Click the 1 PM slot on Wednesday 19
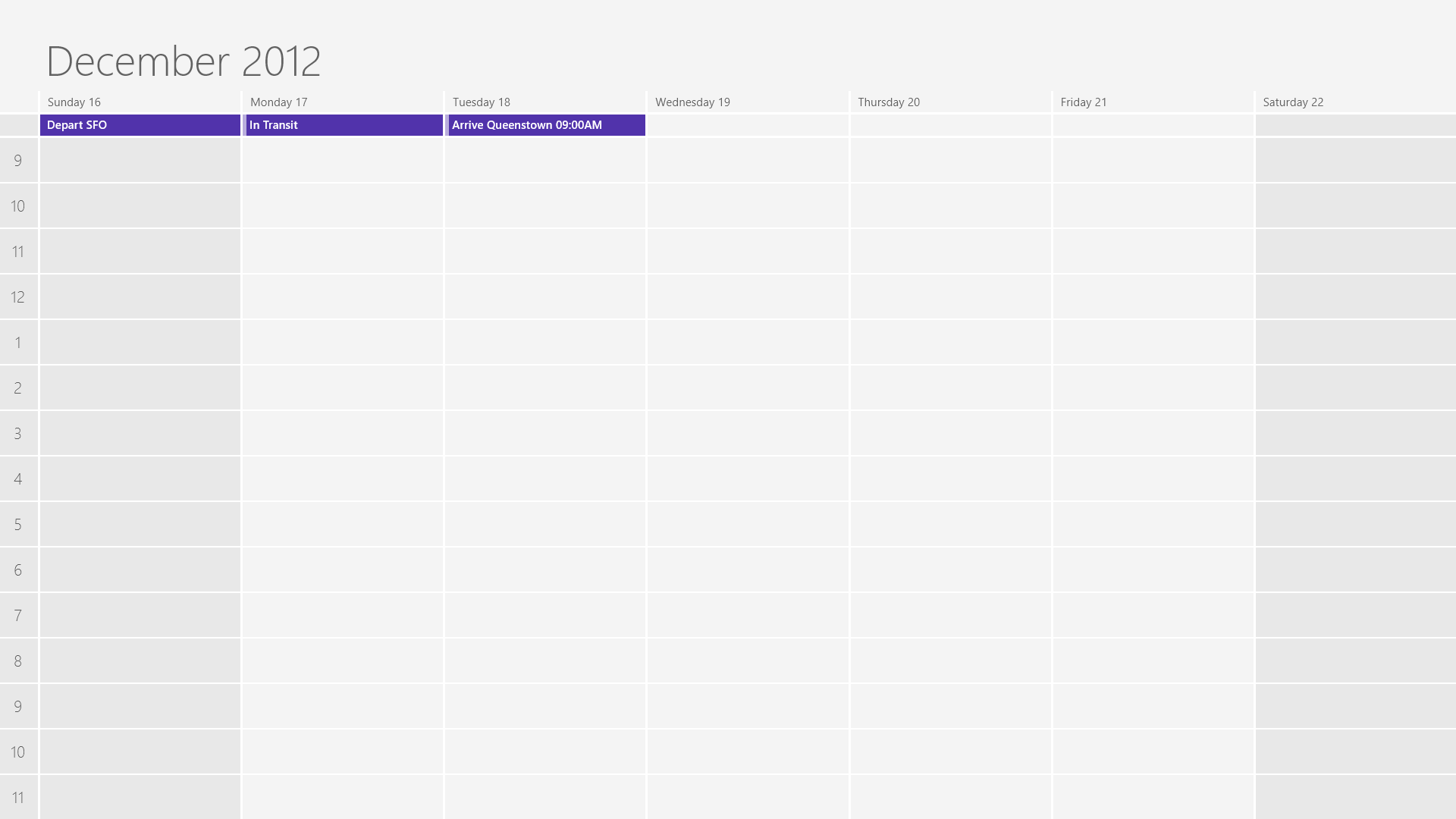 coord(748,342)
